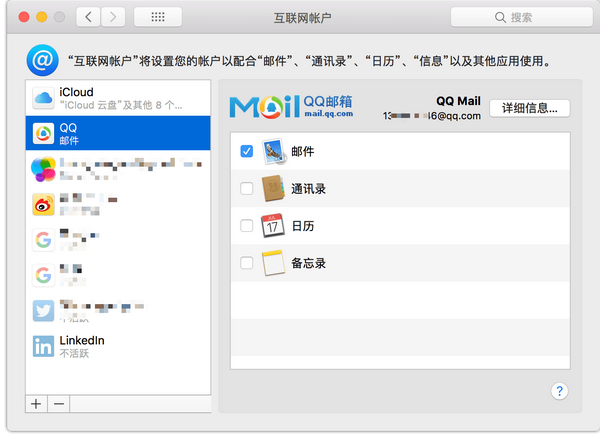Click the 不活跃 status under LinkedIn
The height and width of the screenshot is (438, 600).
tap(74, 353)
